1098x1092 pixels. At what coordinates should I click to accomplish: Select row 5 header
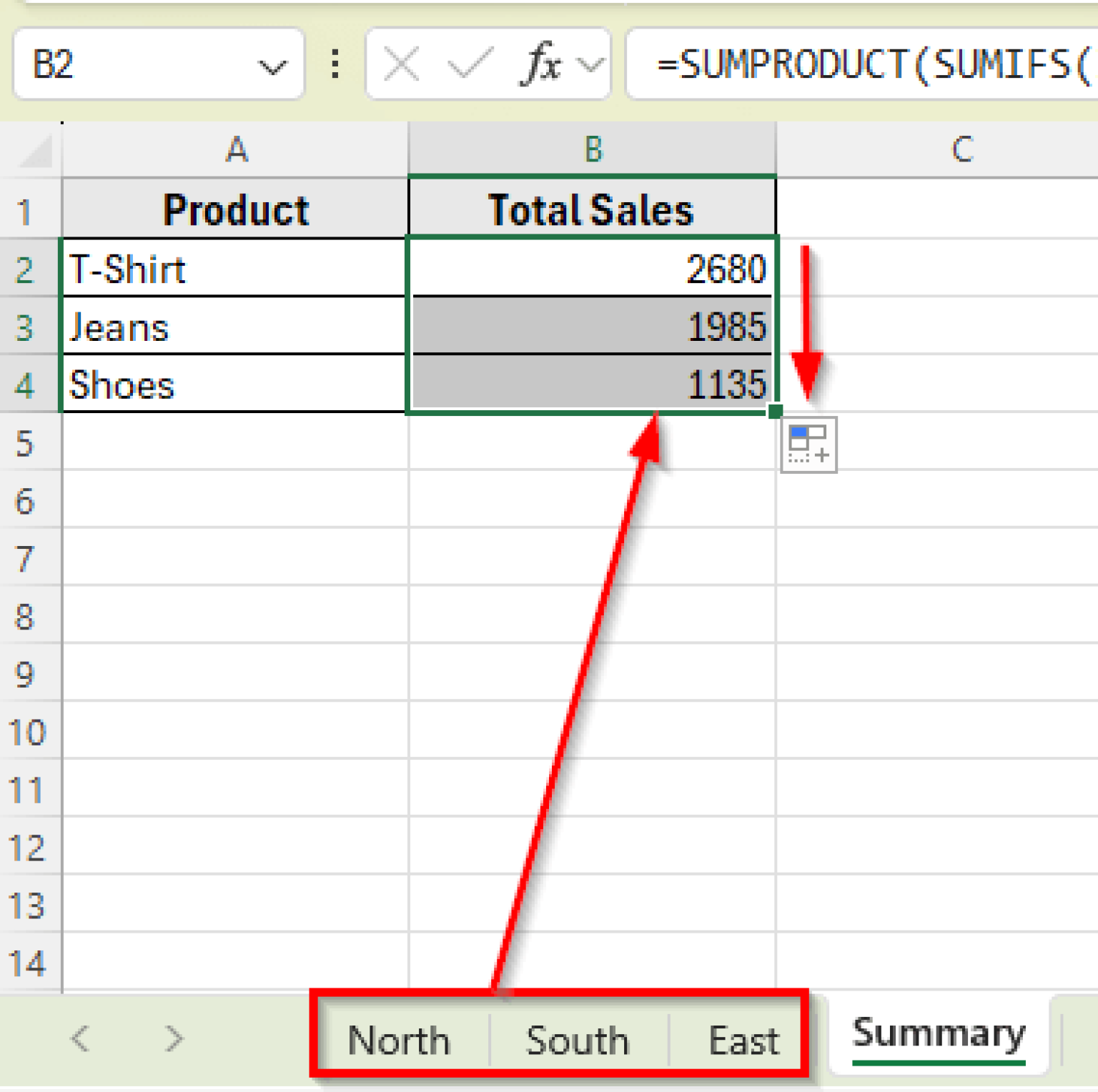click(26, 443)
